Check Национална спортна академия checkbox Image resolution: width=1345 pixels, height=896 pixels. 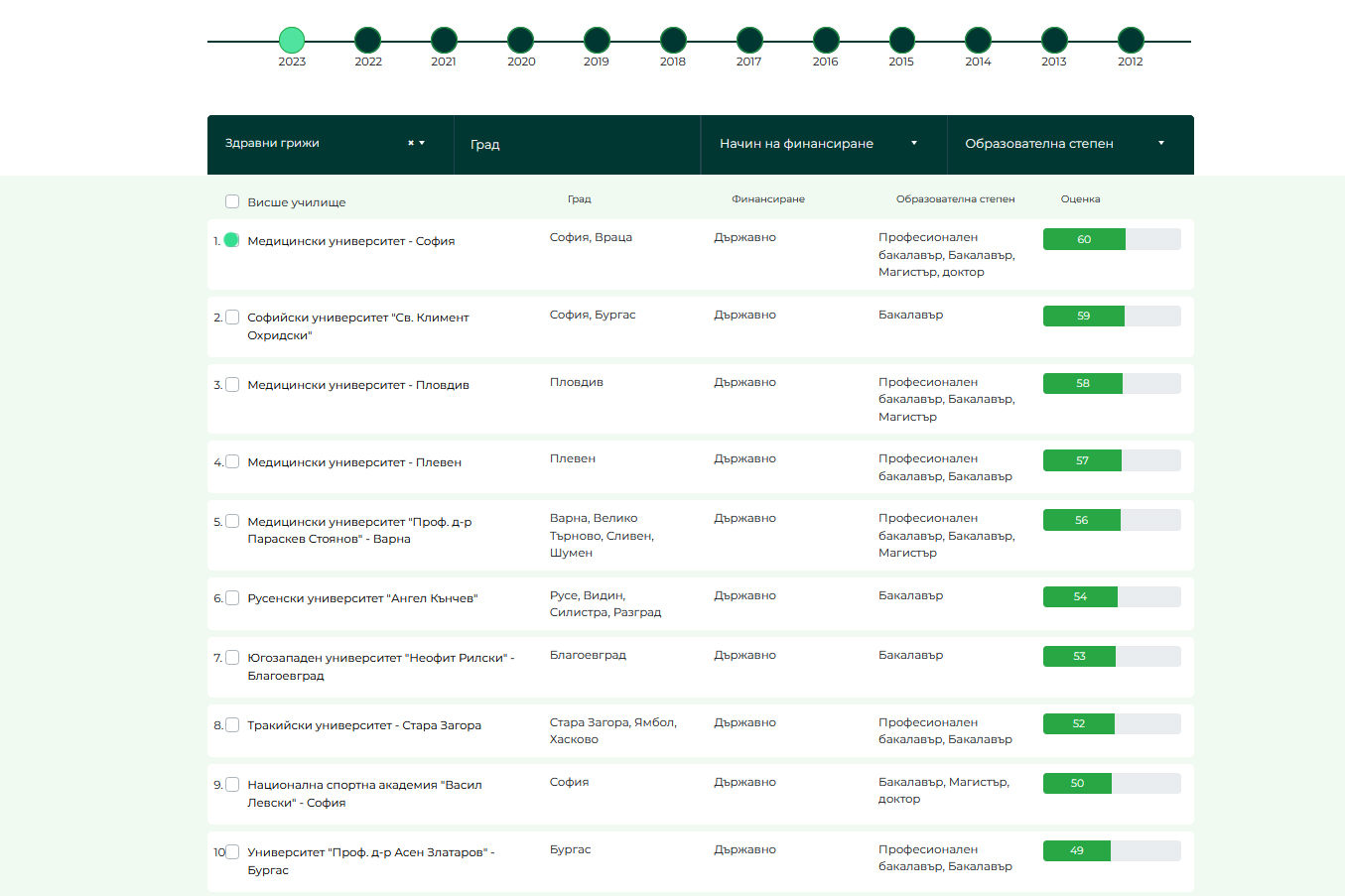[x=232, y=785]
